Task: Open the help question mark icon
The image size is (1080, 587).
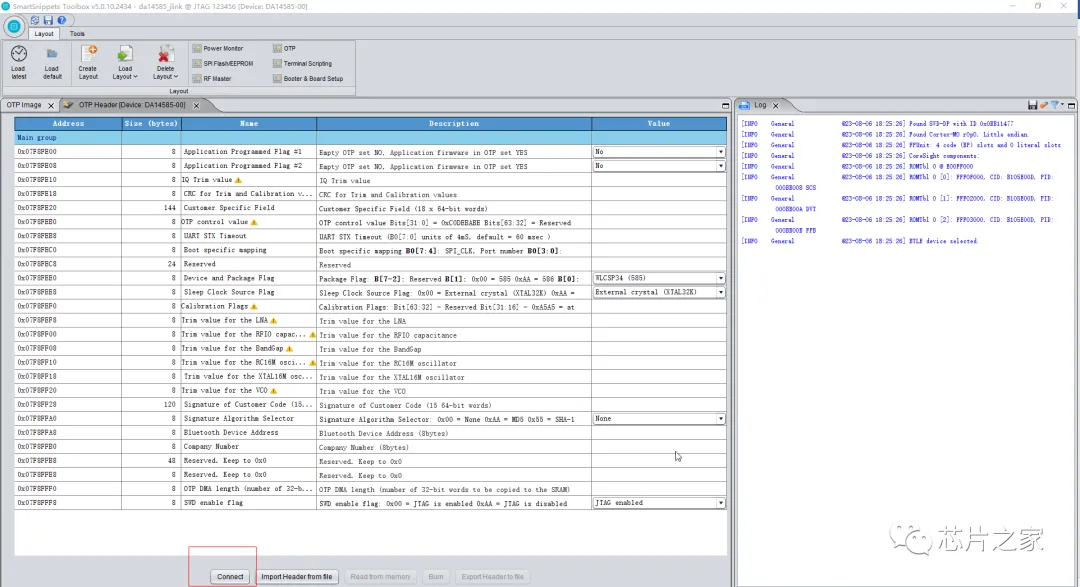Action: click(x=61, y=21)
